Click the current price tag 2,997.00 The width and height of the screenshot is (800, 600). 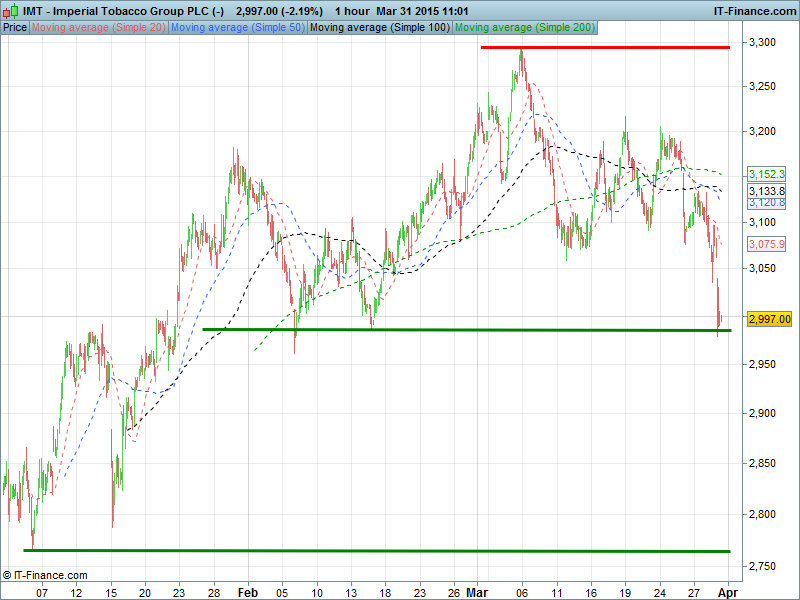pyautogui.click(x=769, y=319)
